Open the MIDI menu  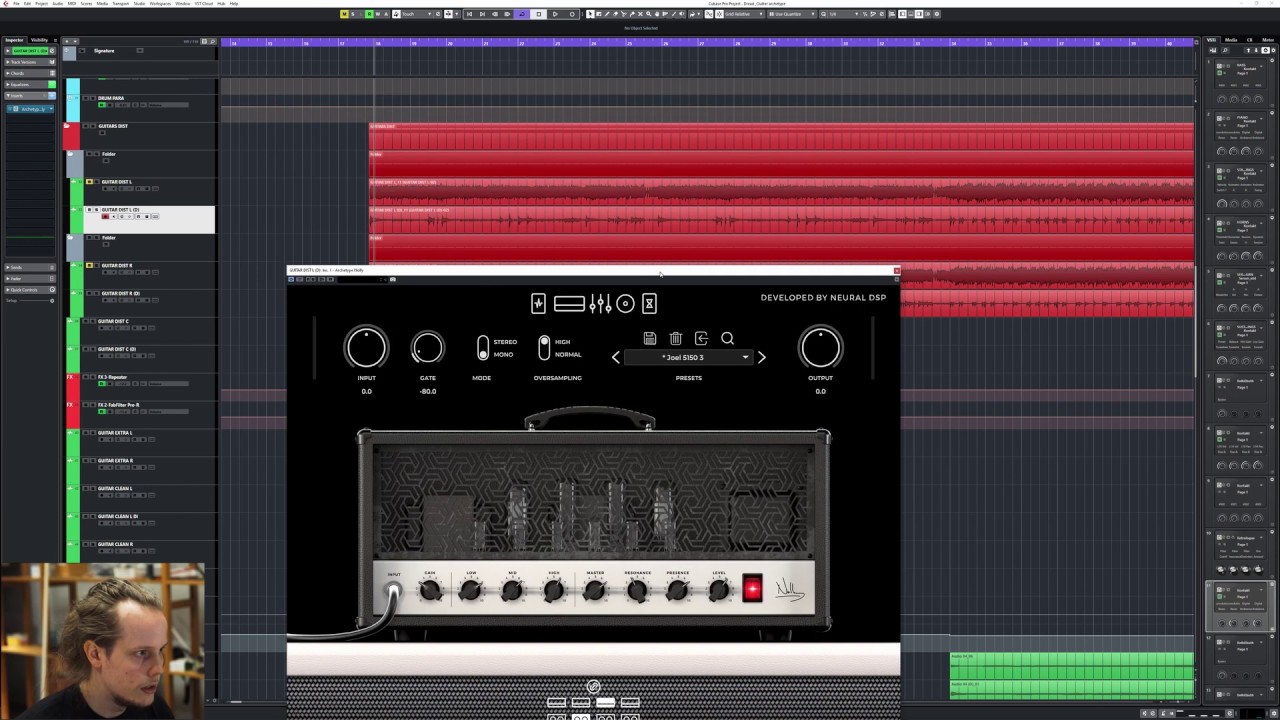pos(72,4)
